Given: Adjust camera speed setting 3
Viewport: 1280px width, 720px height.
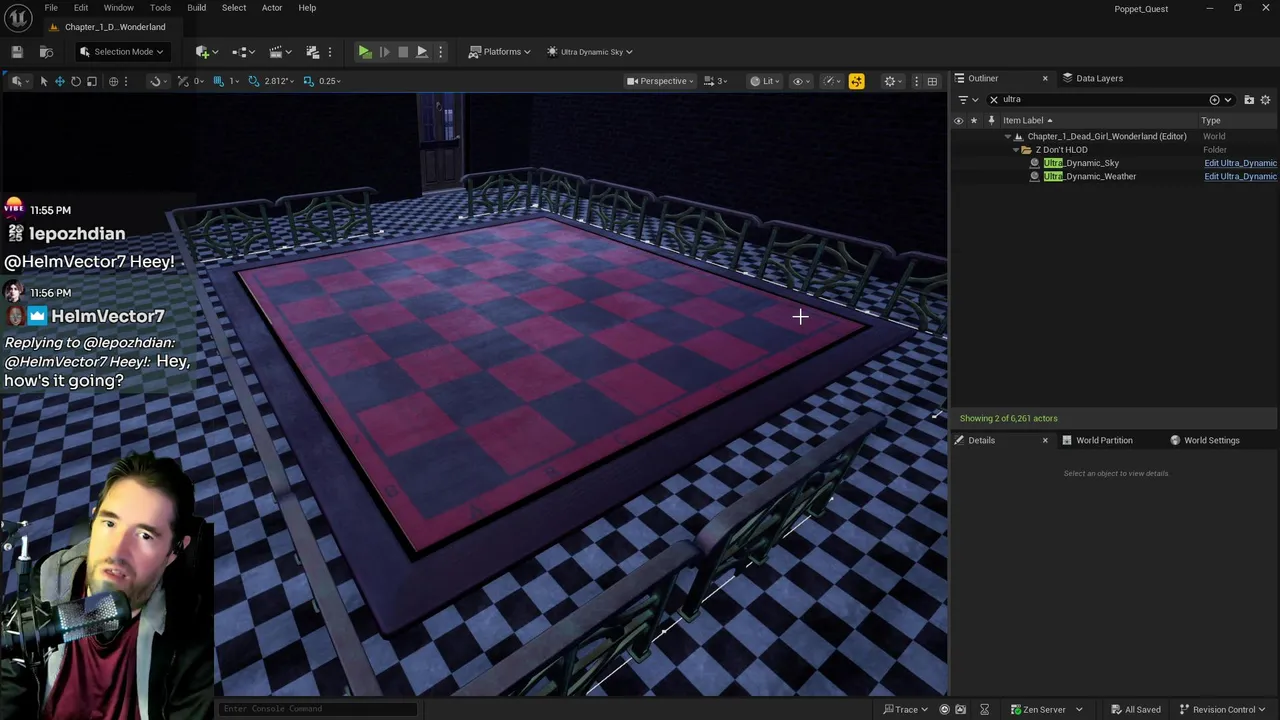Looking at the screenshot, I should [716, 81].
